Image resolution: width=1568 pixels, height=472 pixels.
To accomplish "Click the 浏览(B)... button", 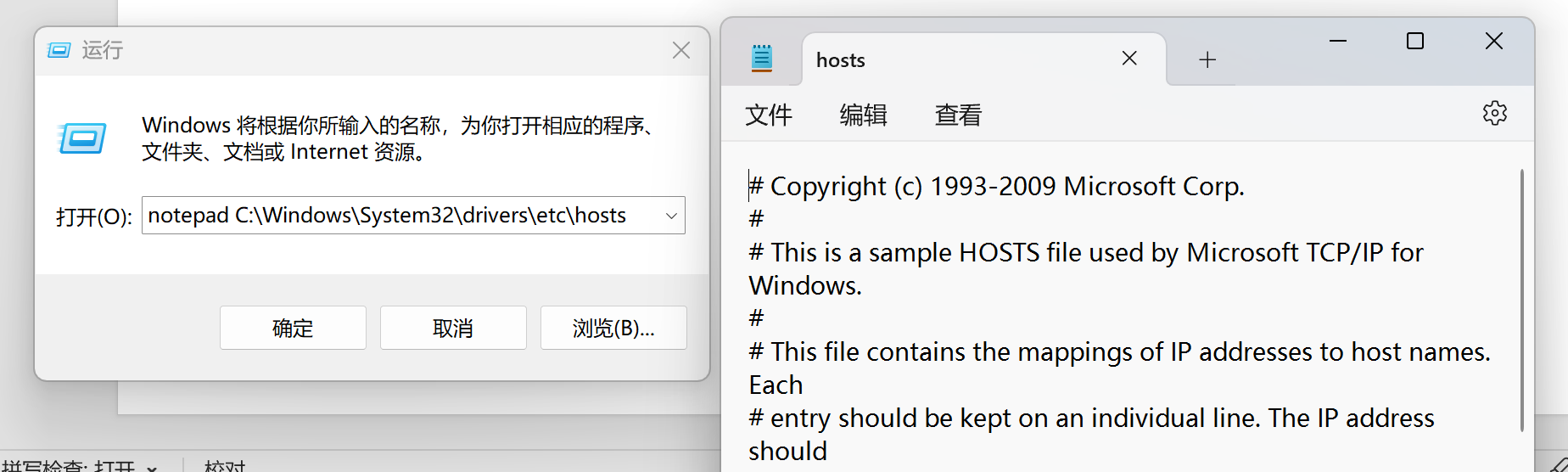I will (613, 328).
